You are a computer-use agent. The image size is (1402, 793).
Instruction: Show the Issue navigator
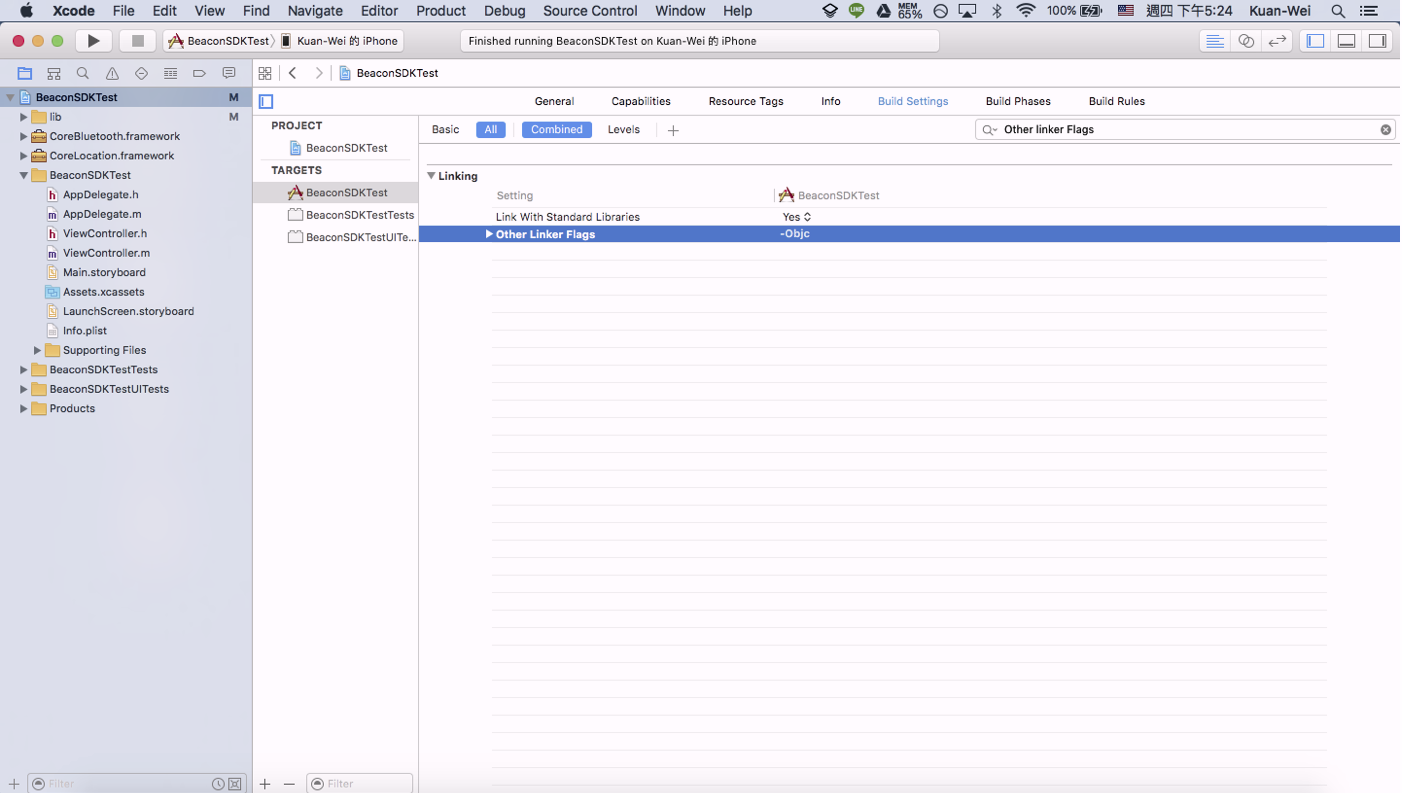(112, 73)
